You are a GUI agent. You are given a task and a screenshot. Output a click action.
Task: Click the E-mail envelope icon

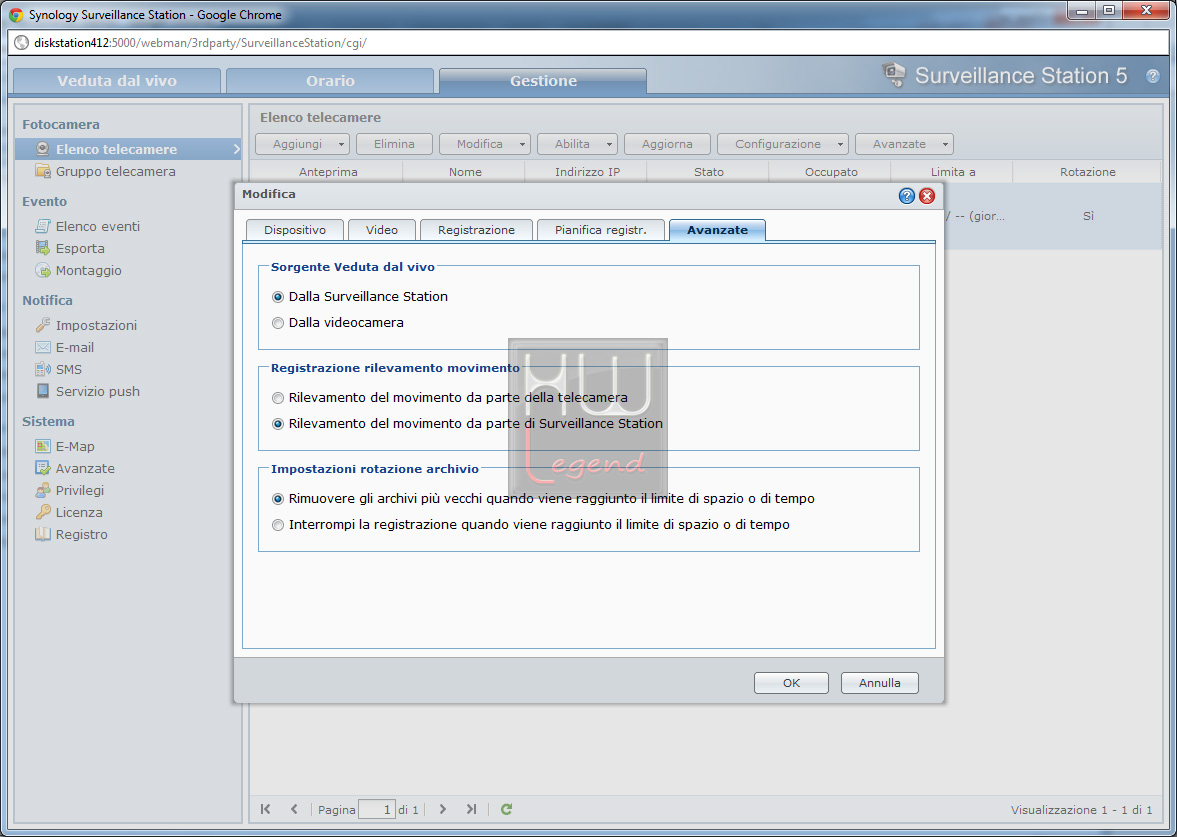coord(43,347)
